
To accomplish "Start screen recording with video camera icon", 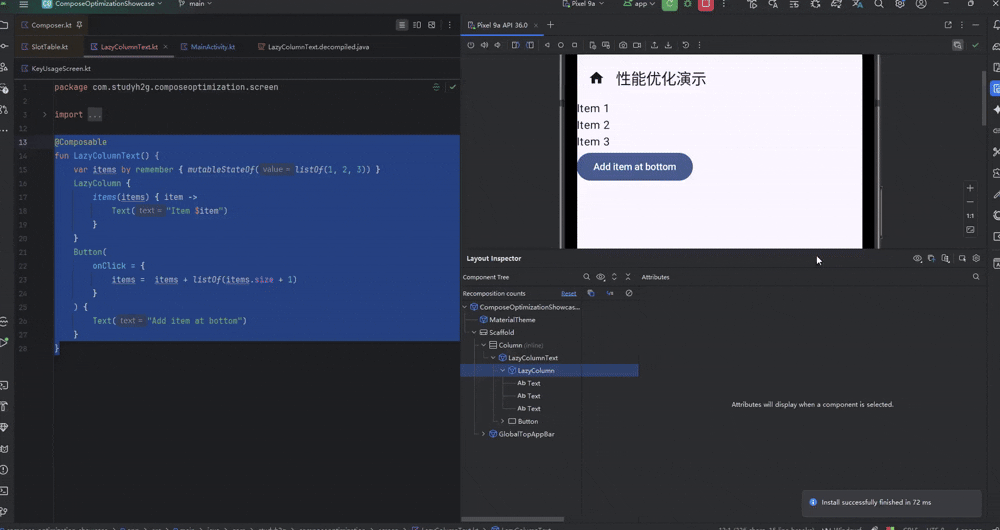I will coord(636,45).
